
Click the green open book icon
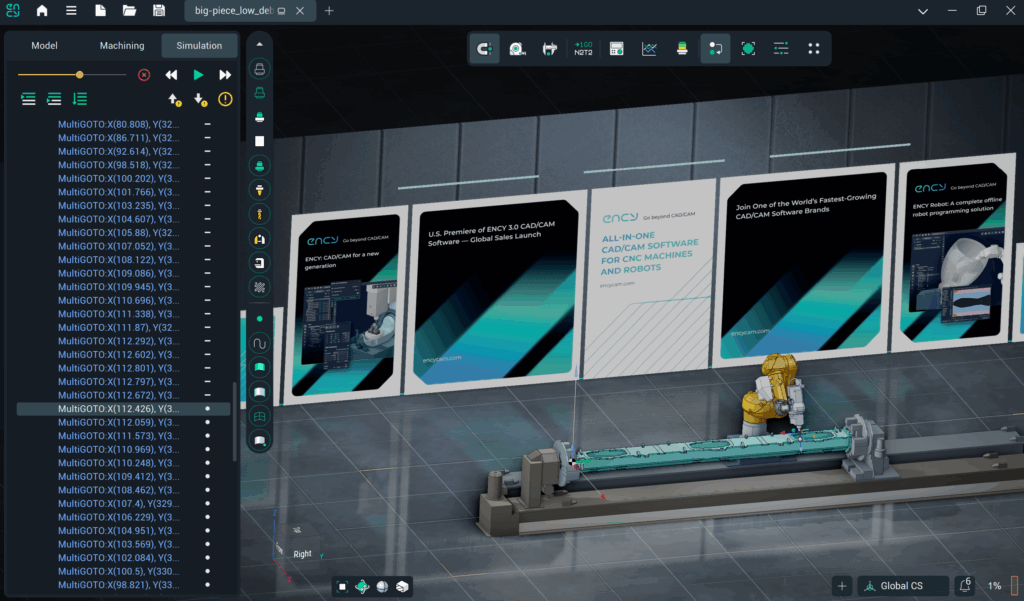(259, 367)
